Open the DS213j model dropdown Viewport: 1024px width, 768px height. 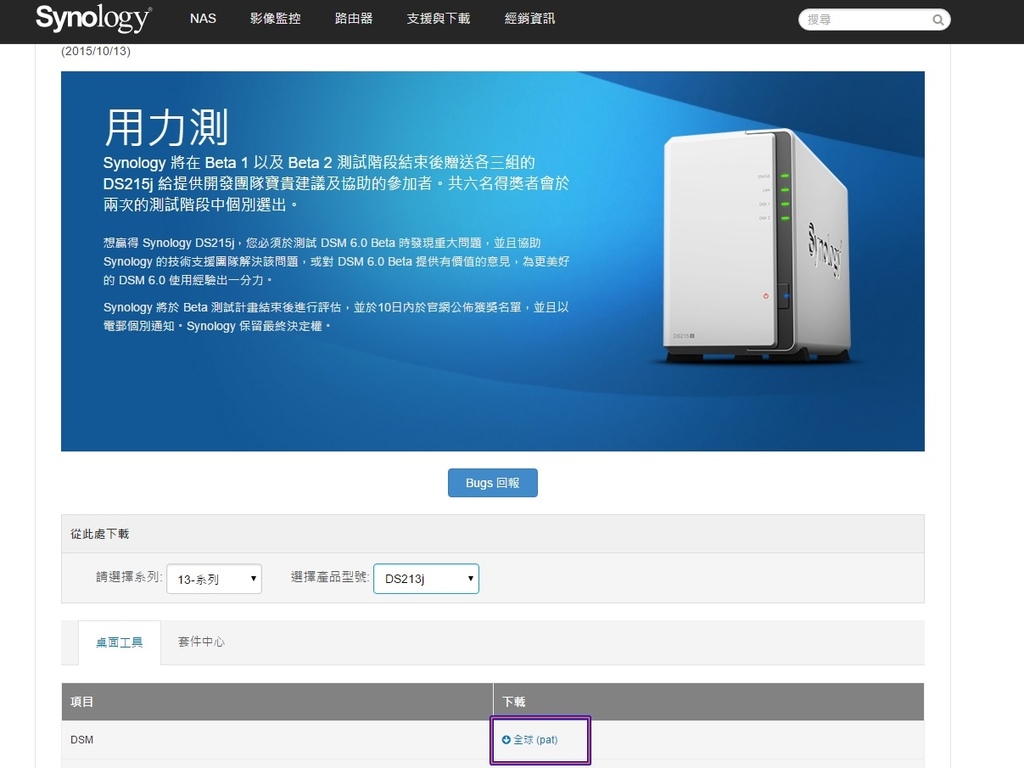point(426,579)
